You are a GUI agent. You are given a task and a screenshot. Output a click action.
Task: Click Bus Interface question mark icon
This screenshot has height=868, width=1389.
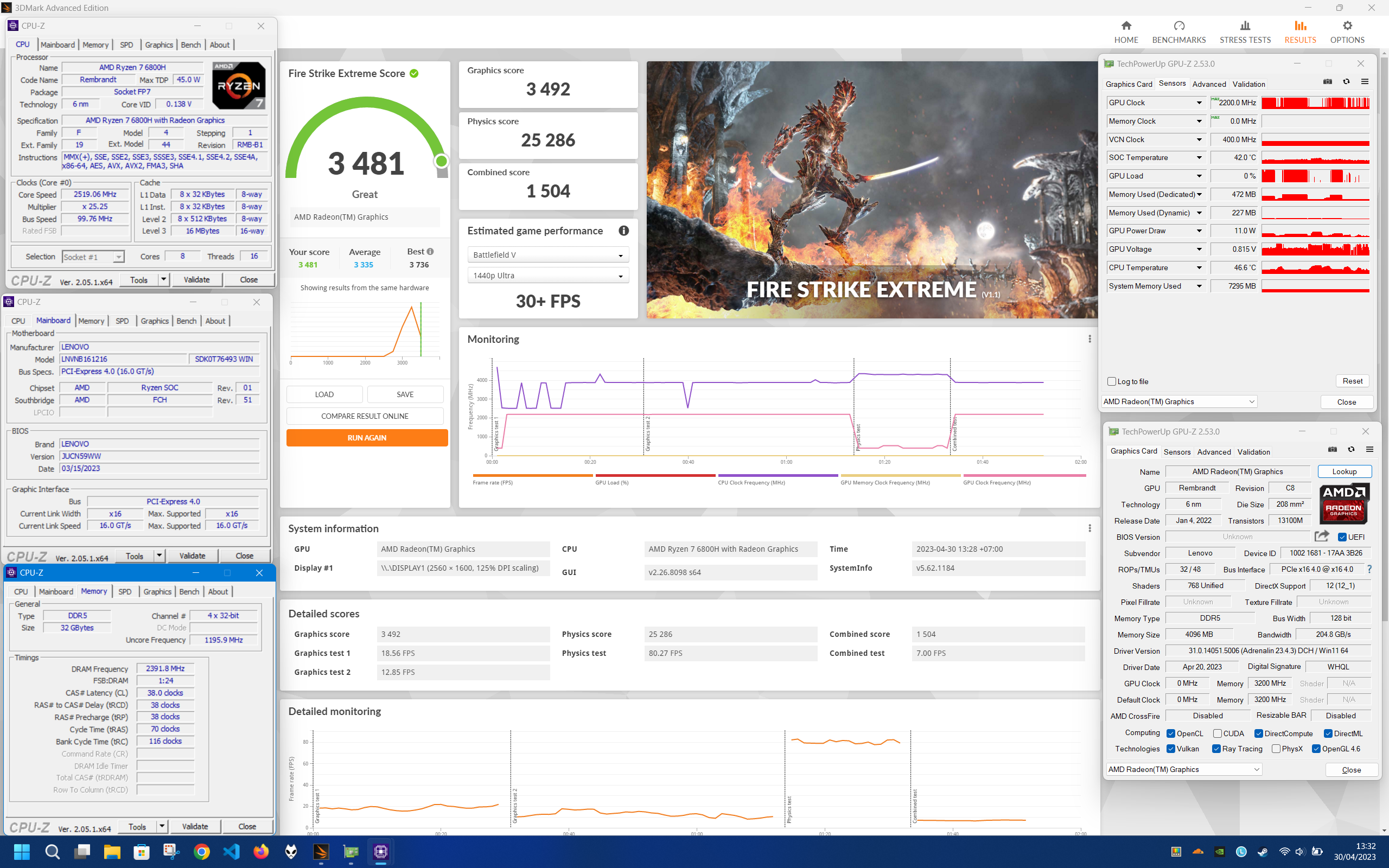[x=1369, y=569]
